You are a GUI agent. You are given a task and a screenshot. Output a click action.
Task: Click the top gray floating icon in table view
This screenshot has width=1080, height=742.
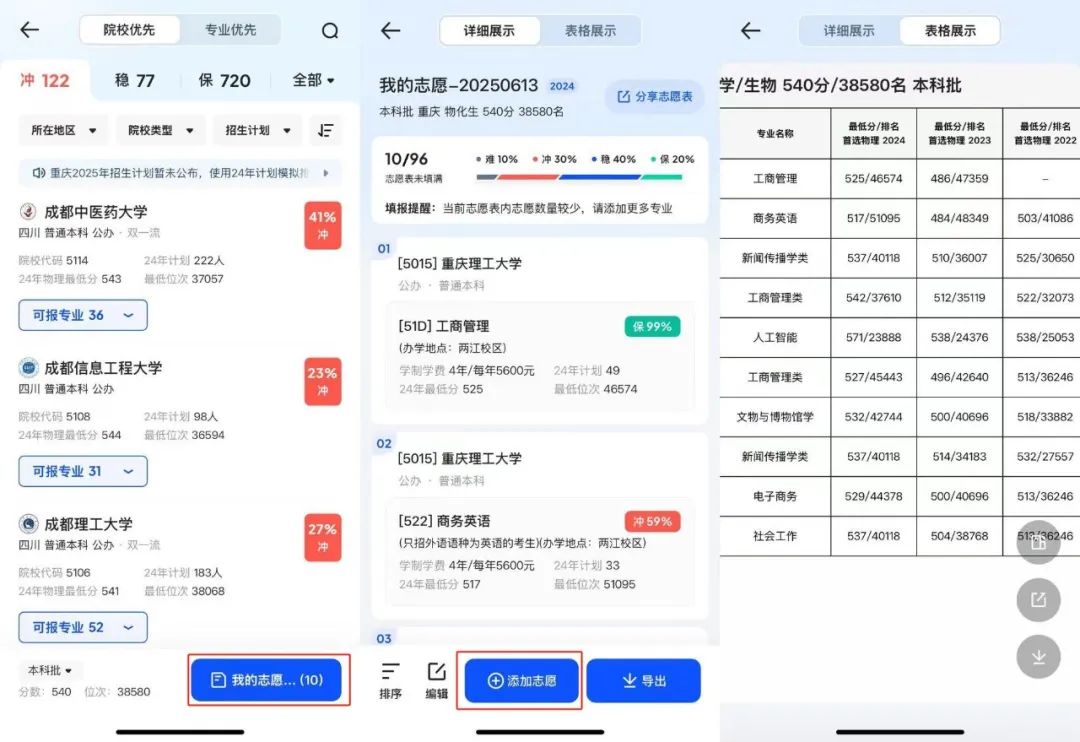pos(1038,543)
